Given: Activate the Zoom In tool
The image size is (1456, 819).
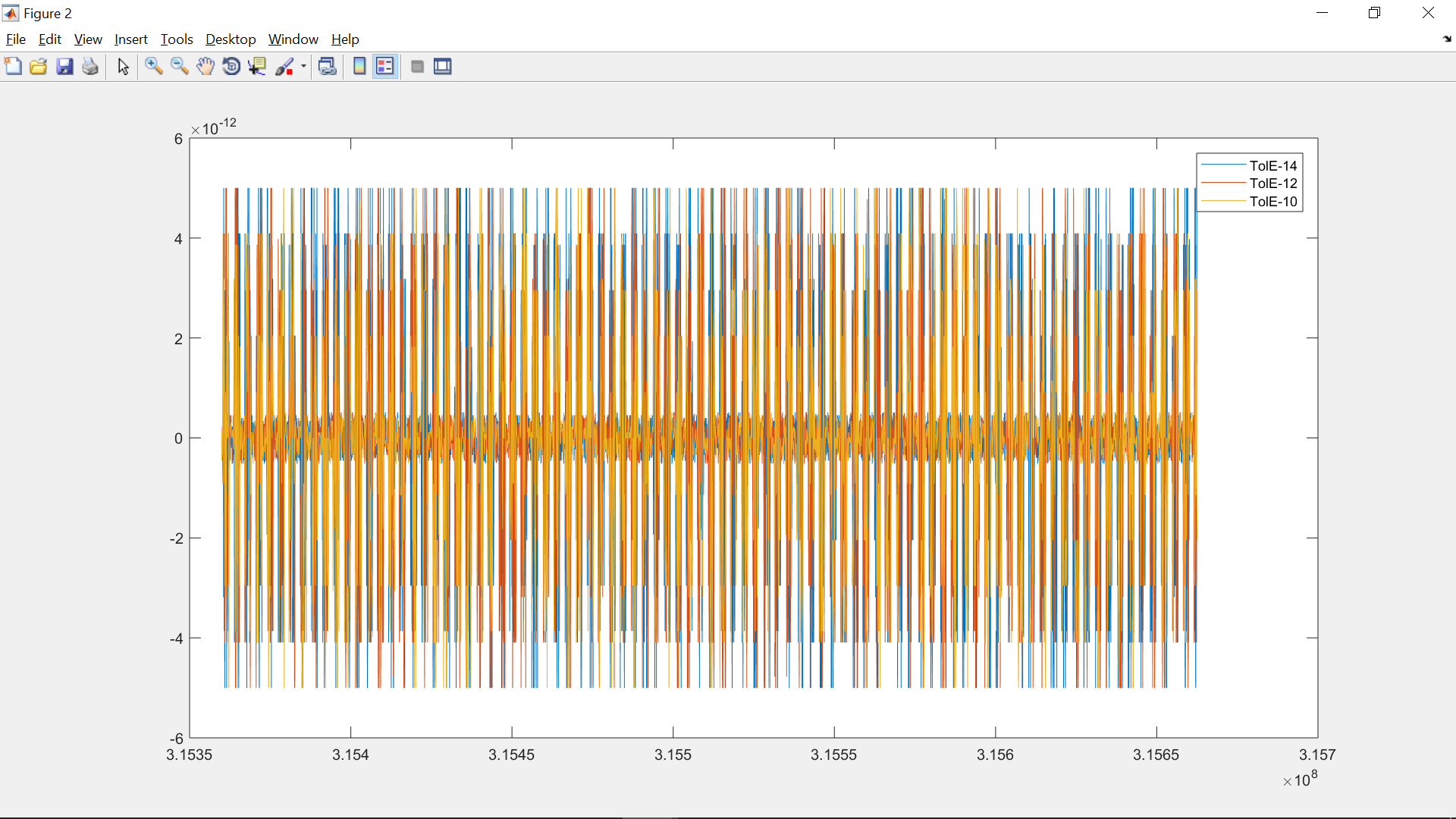Looking at the screenshot, I should 154,67.
